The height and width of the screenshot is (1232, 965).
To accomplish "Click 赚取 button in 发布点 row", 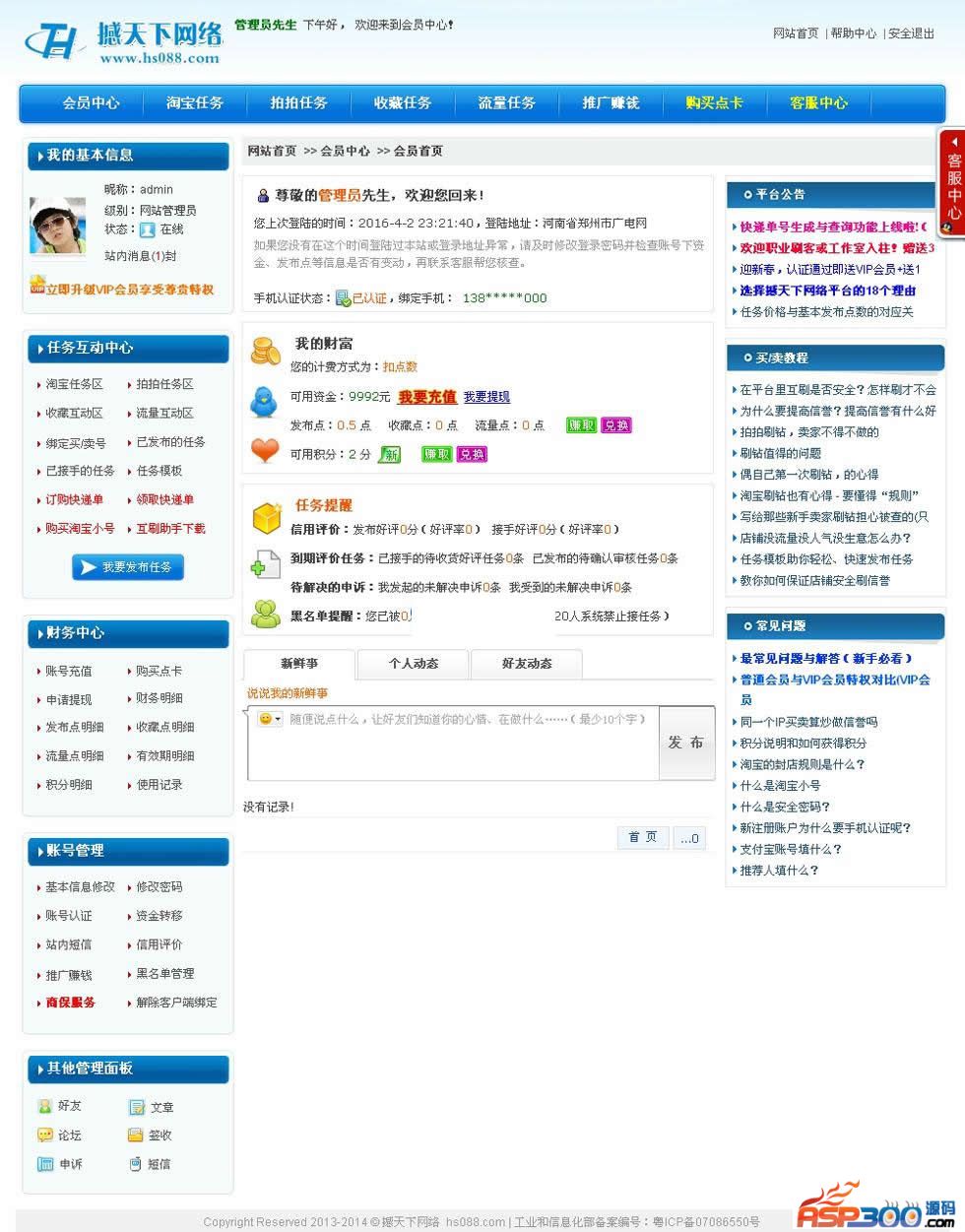I will click(x=581, y=425).
